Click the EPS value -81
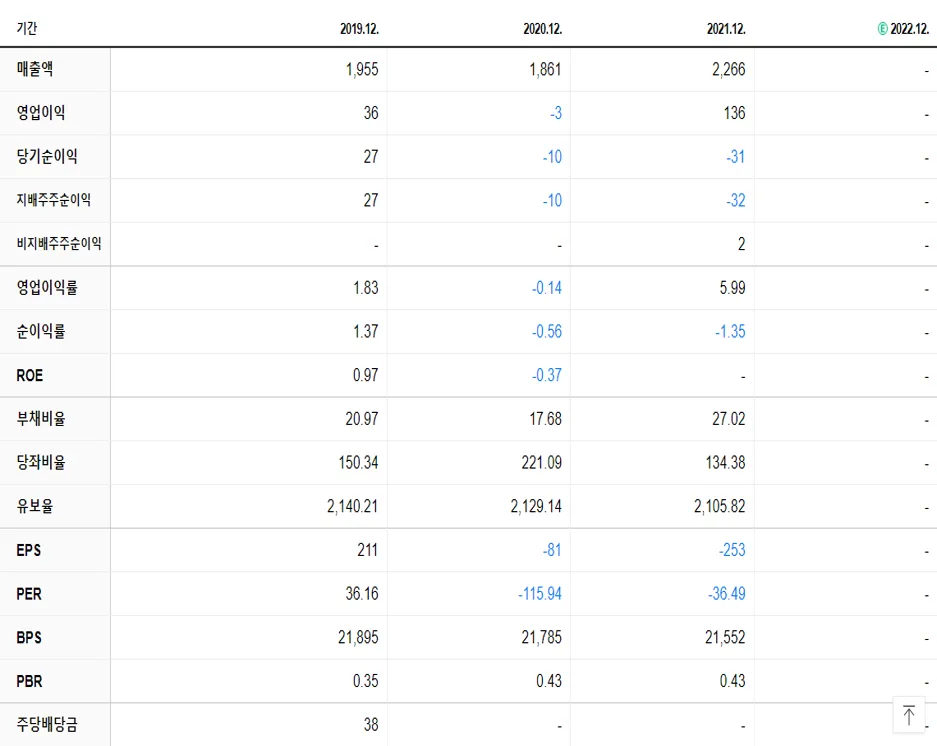The image size is (937, 746). click(x=552, y=550)
